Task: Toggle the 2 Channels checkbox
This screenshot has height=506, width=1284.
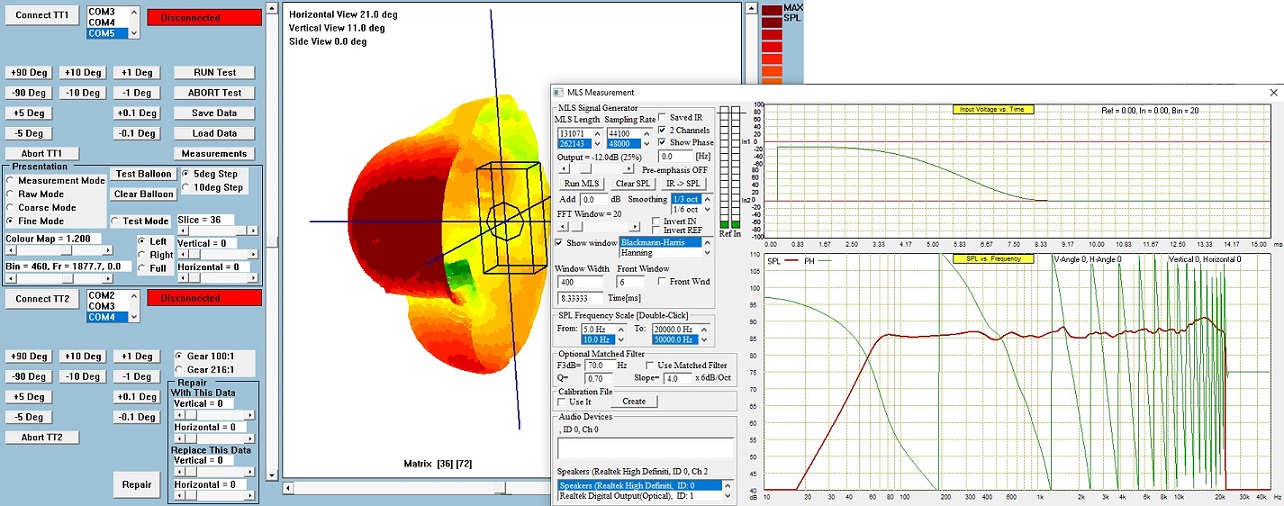Action: point(686,130)
